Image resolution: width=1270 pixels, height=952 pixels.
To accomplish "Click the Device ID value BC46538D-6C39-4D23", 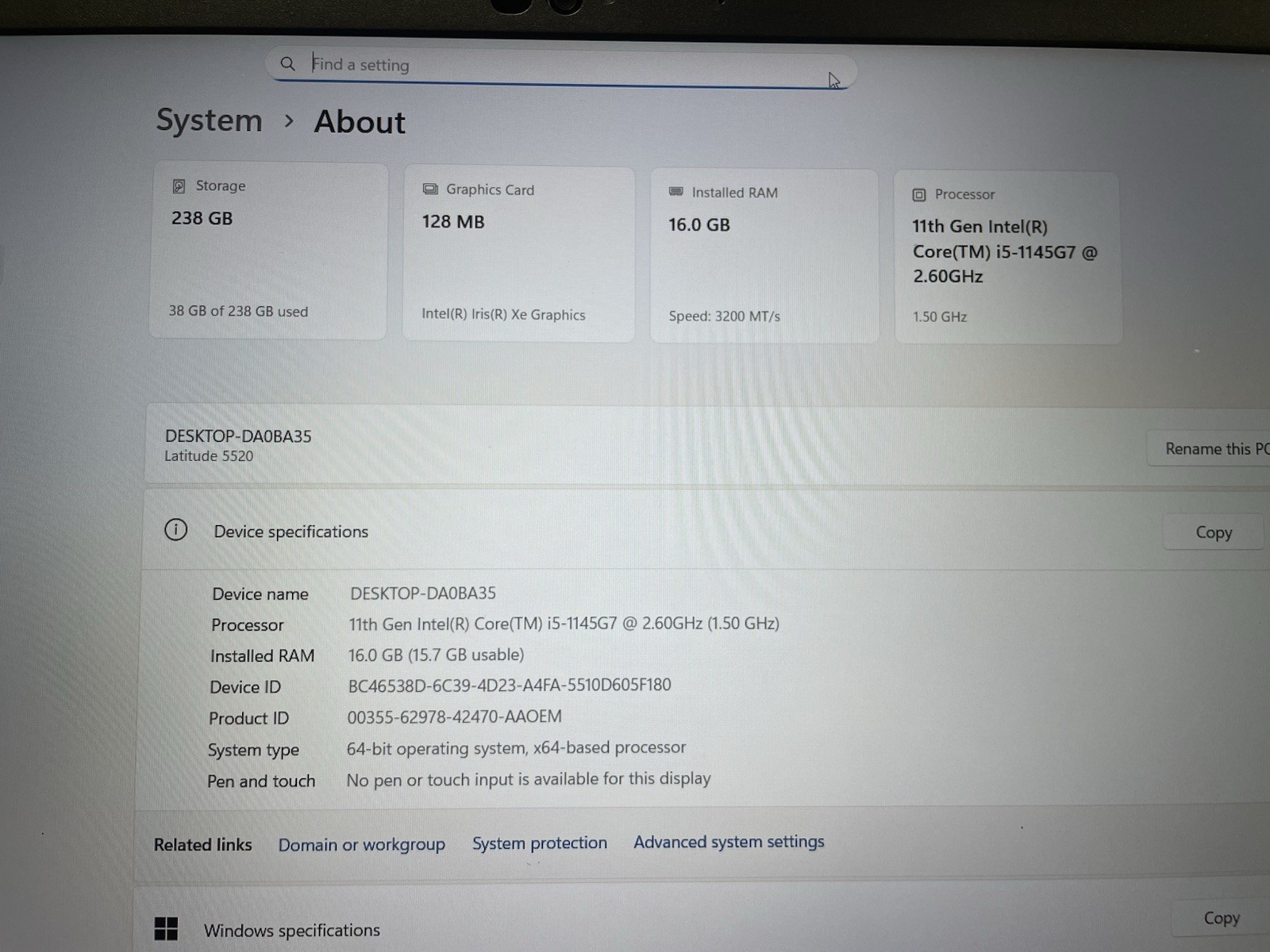I will click(510, 685).
